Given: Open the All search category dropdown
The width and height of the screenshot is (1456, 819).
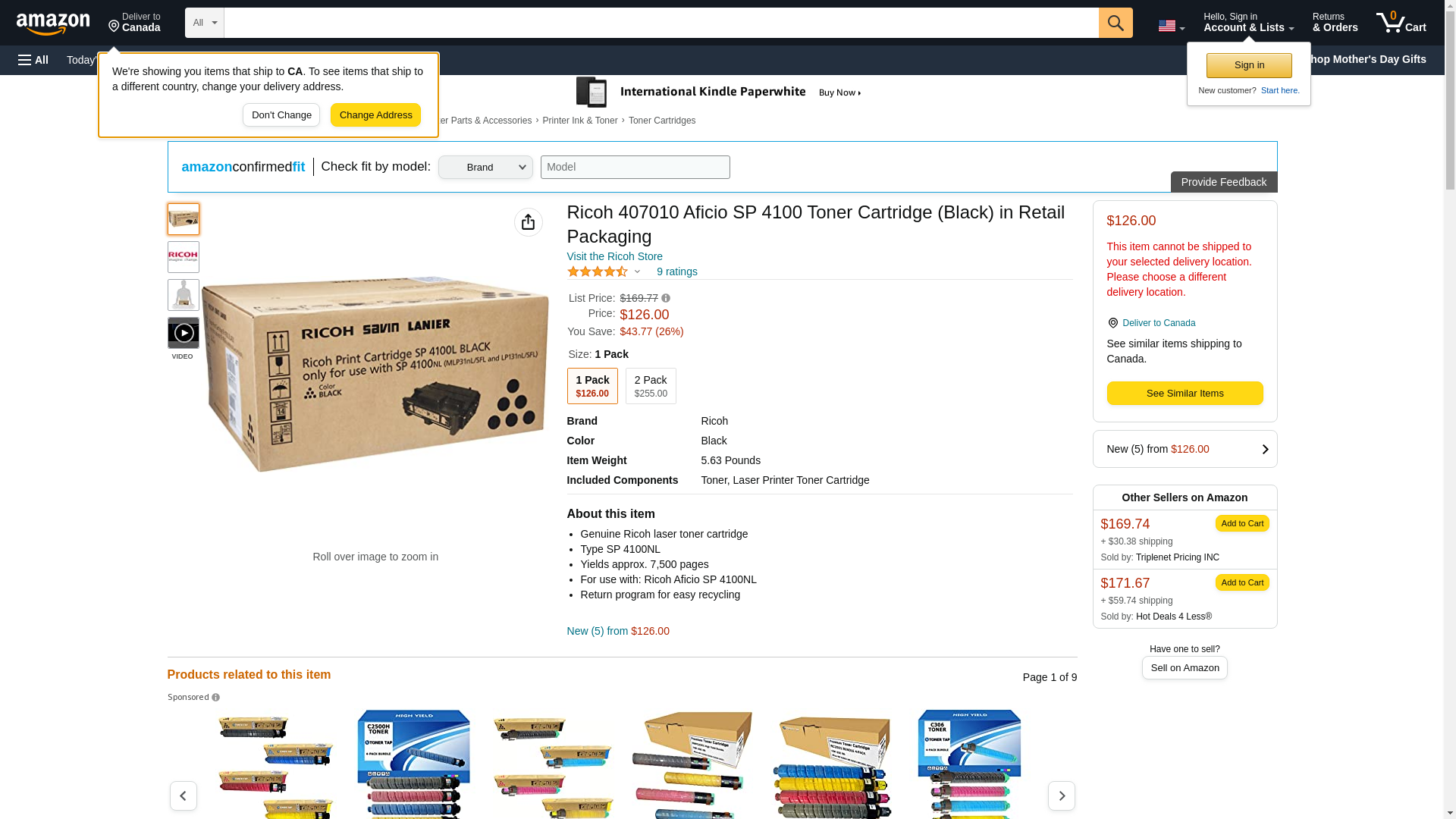Looking at the screenshot, I should [204, 23].
